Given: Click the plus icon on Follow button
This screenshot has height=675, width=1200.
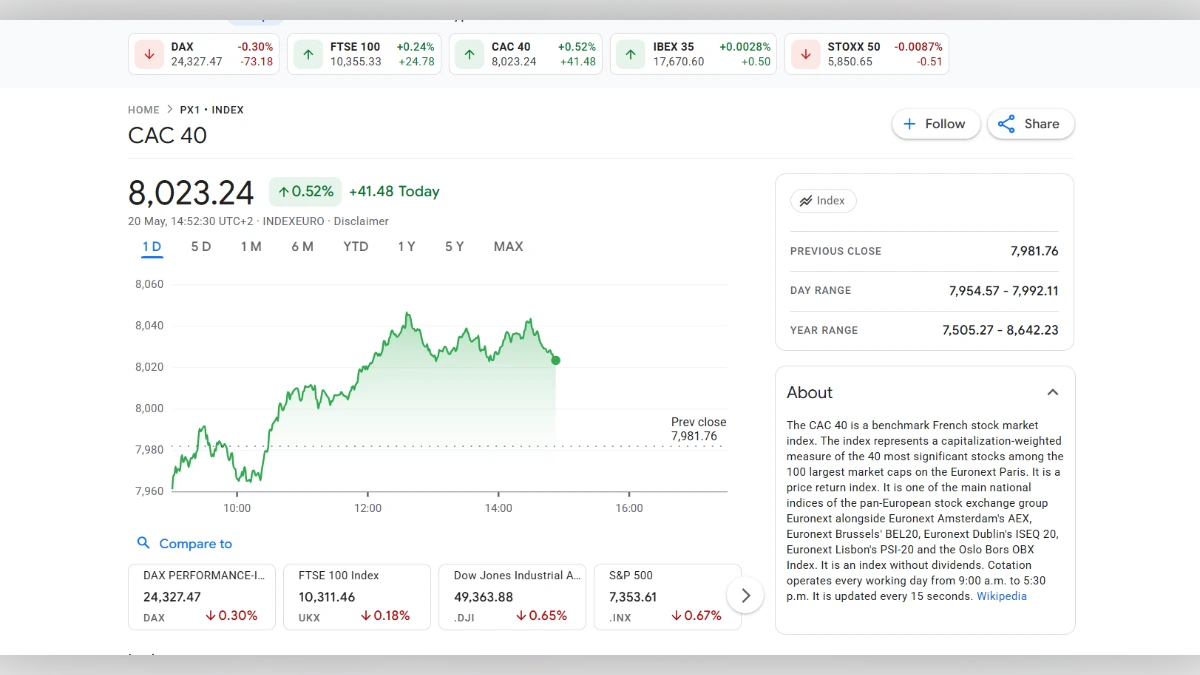Looking at the screenshot, I should click(x=909, y=124).
